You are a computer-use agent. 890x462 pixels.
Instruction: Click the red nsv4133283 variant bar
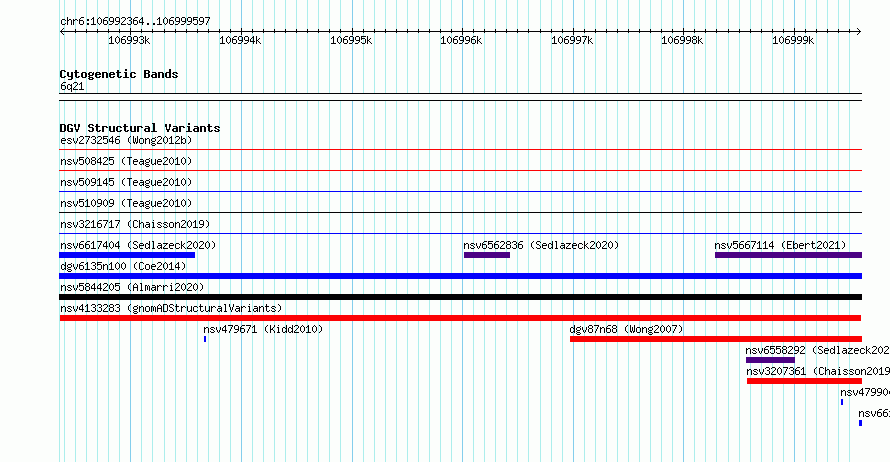pyautogui.click(x=460, y=318)
